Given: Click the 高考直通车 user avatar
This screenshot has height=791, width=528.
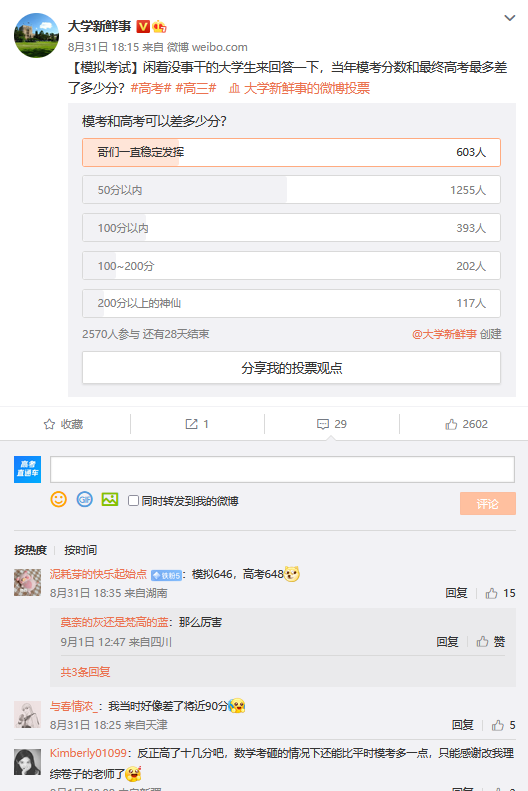Looking at the screenshot, I should (x=27, y=469).
